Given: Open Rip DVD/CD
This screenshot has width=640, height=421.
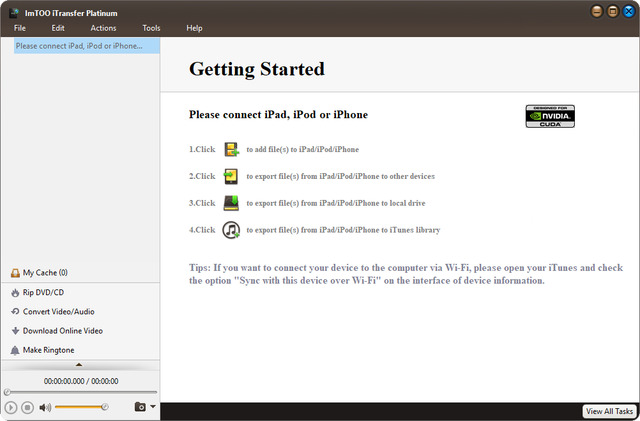Looking at the screenshot, I should [43, 292].
